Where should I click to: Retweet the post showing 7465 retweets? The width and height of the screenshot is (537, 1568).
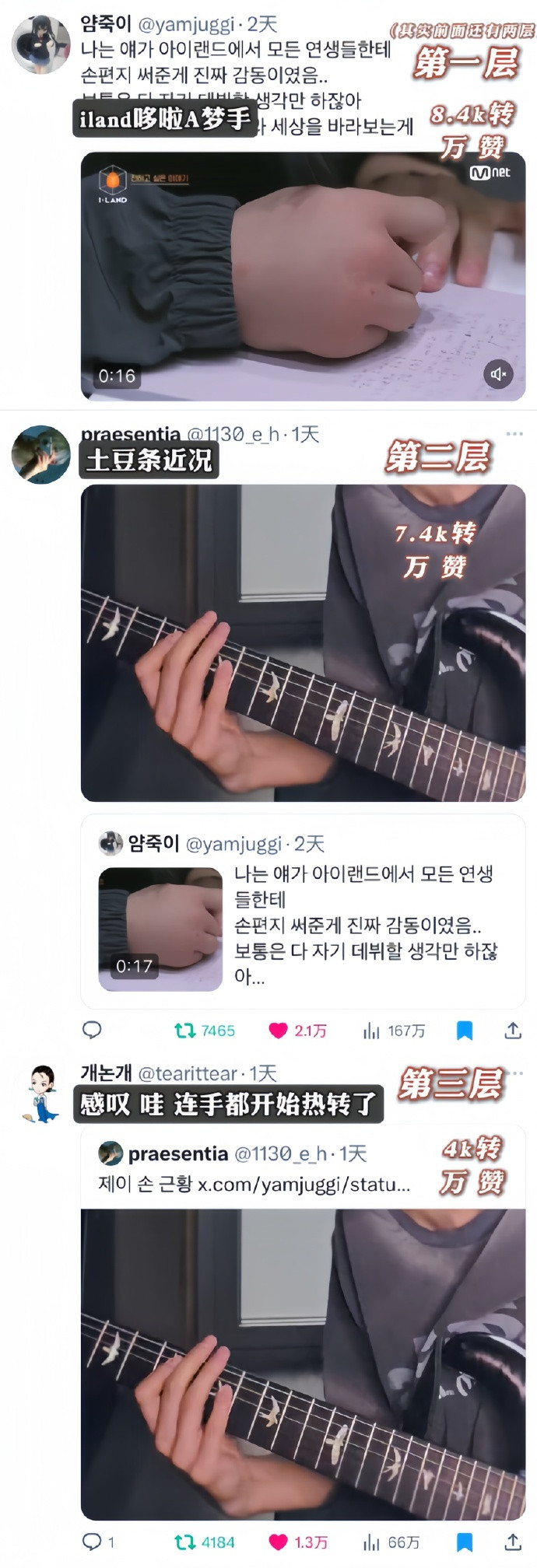click(x=205, y=1031)
